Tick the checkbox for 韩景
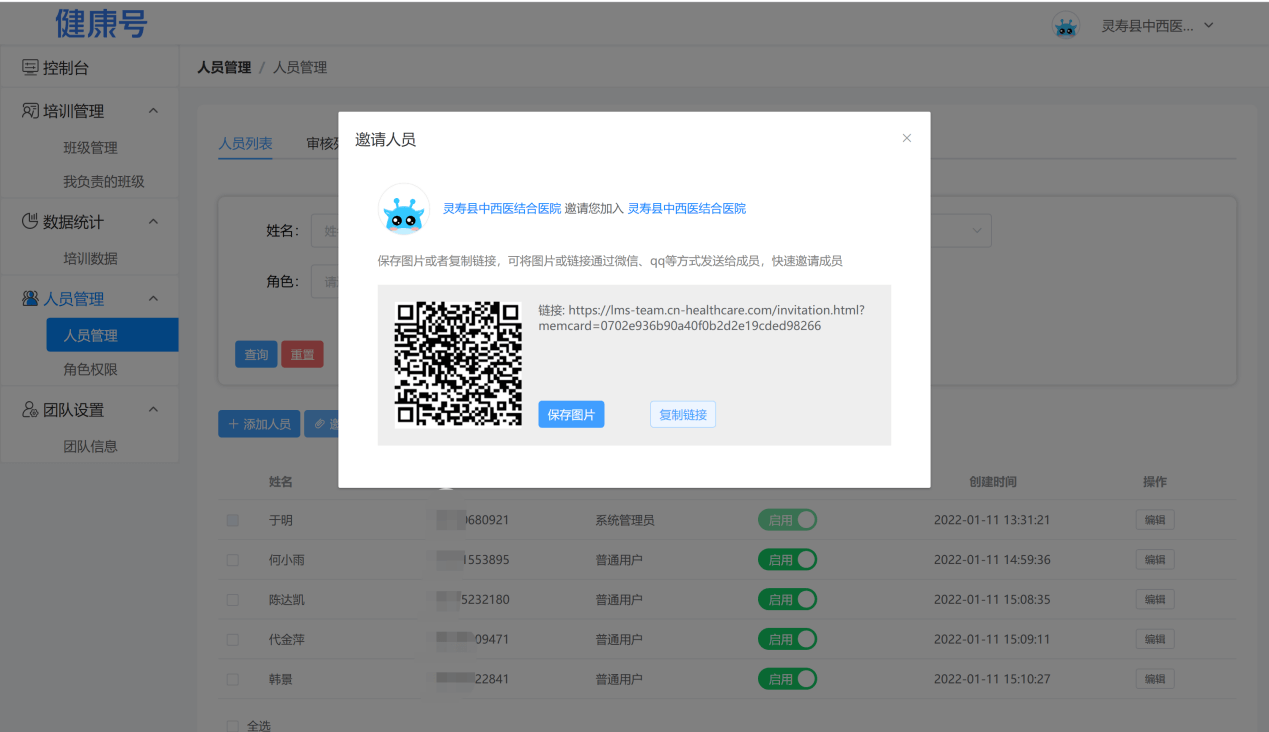The height and width of the screenshot is (732, 1269). point(233,679)
